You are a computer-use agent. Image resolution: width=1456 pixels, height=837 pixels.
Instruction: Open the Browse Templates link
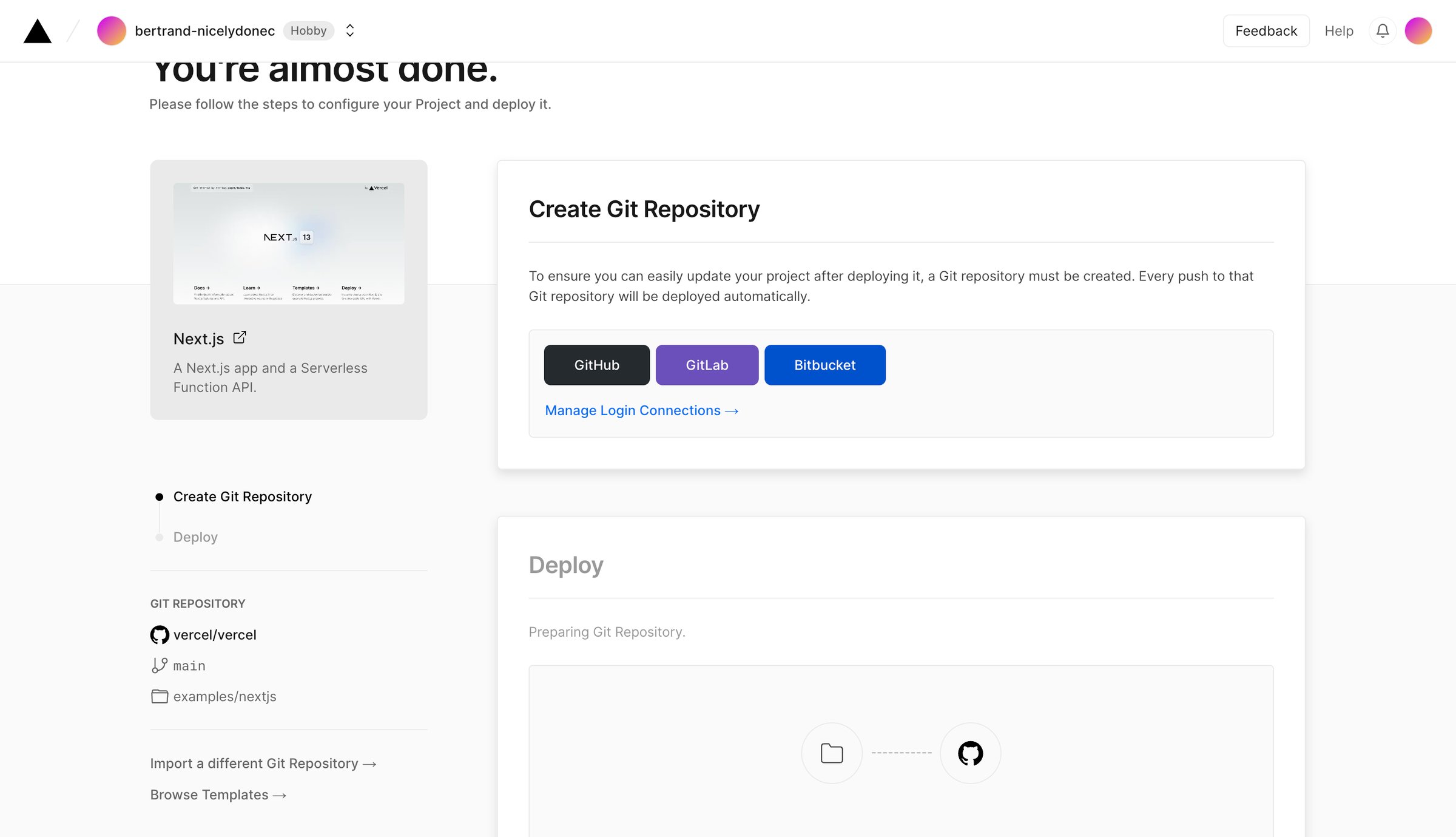tap(218, 795)
